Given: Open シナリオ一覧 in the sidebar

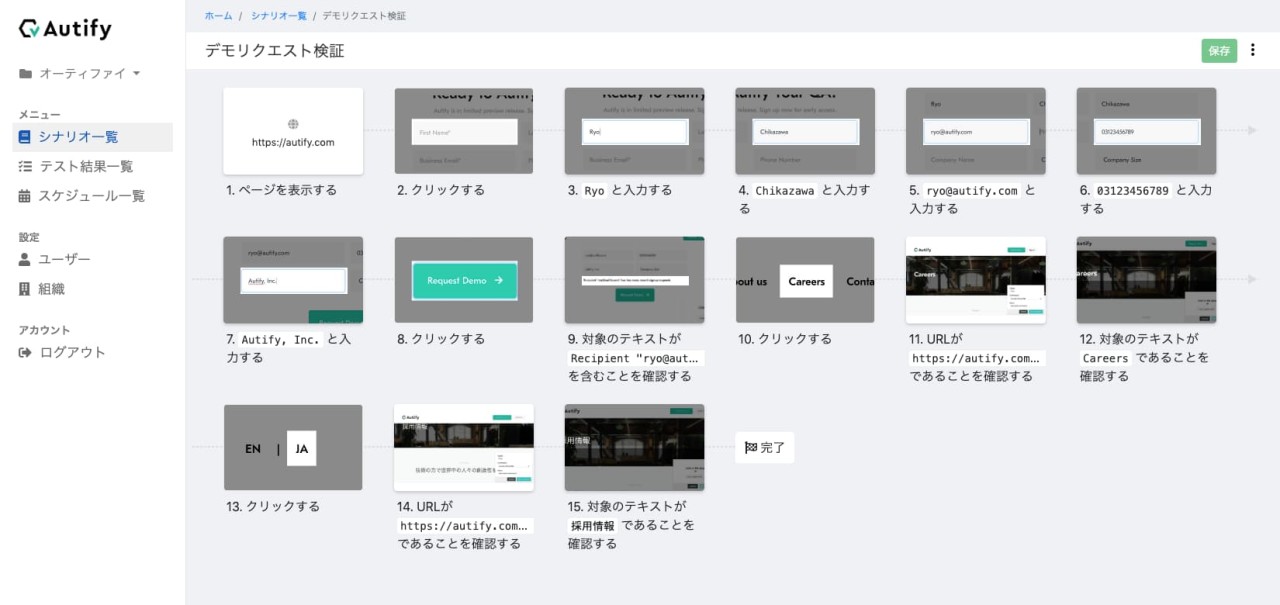Looking at the screenshot, I should pos(92,137).
